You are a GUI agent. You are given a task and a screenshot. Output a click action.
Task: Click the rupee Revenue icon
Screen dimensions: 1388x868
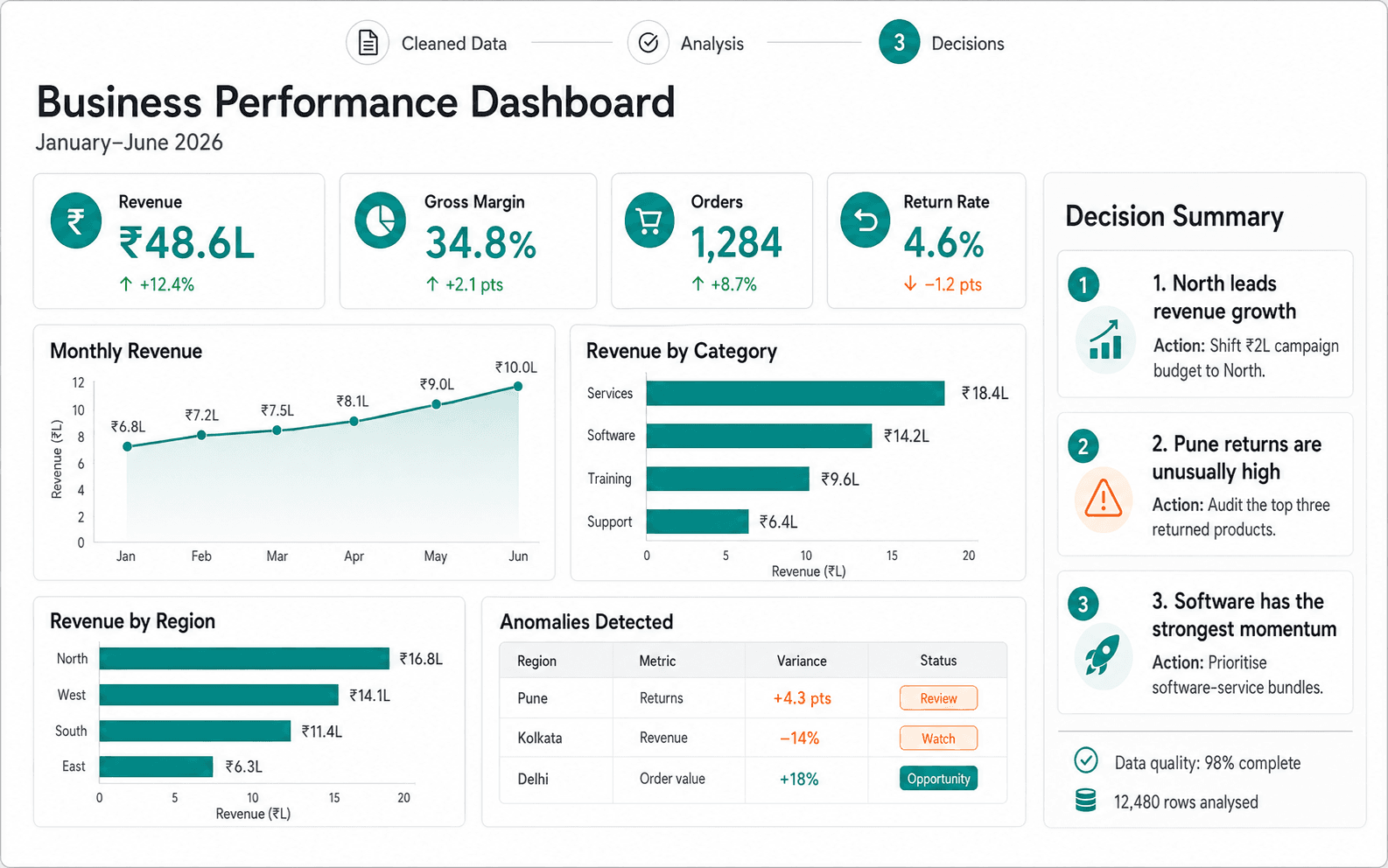point(76,220)
